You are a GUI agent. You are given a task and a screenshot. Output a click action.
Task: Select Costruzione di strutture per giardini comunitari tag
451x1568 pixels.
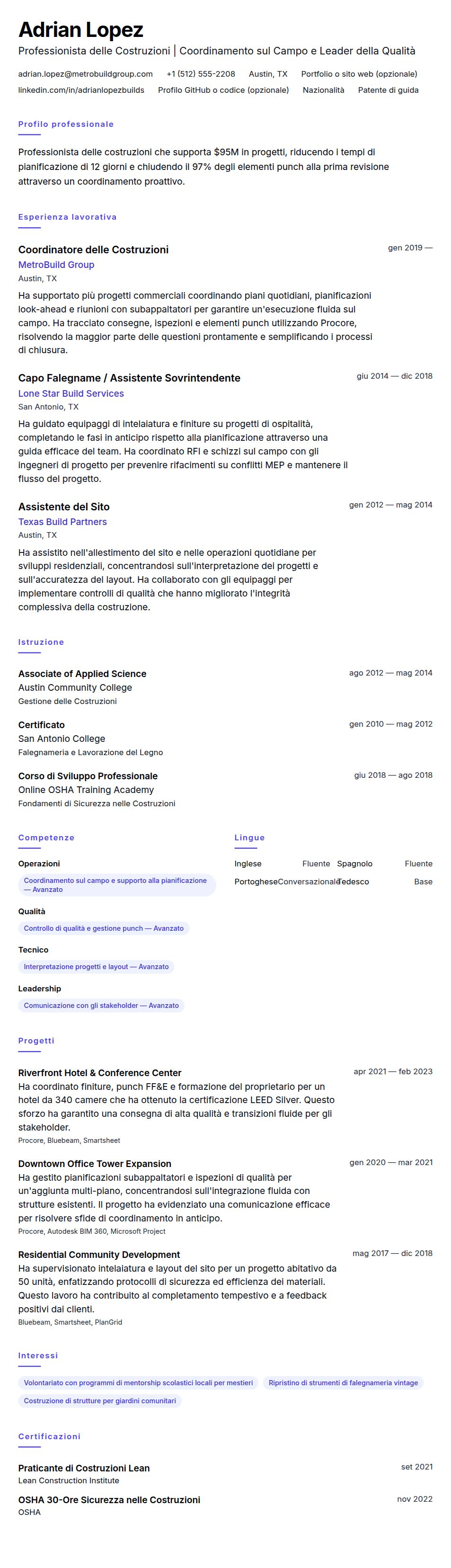point(100,1400)
